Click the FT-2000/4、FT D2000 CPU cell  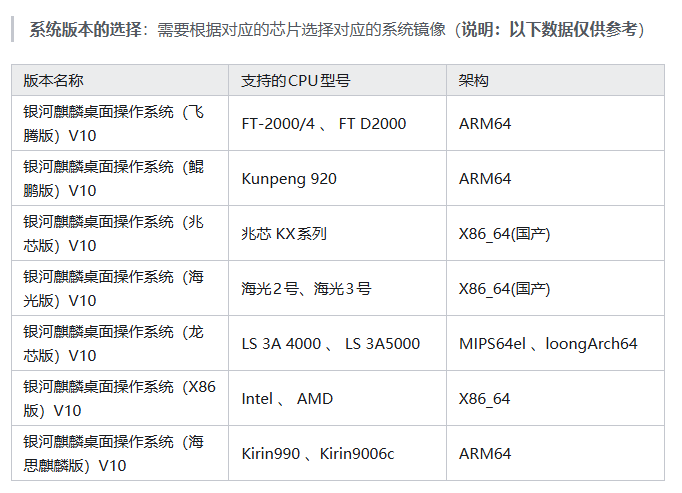pos(324,124)
